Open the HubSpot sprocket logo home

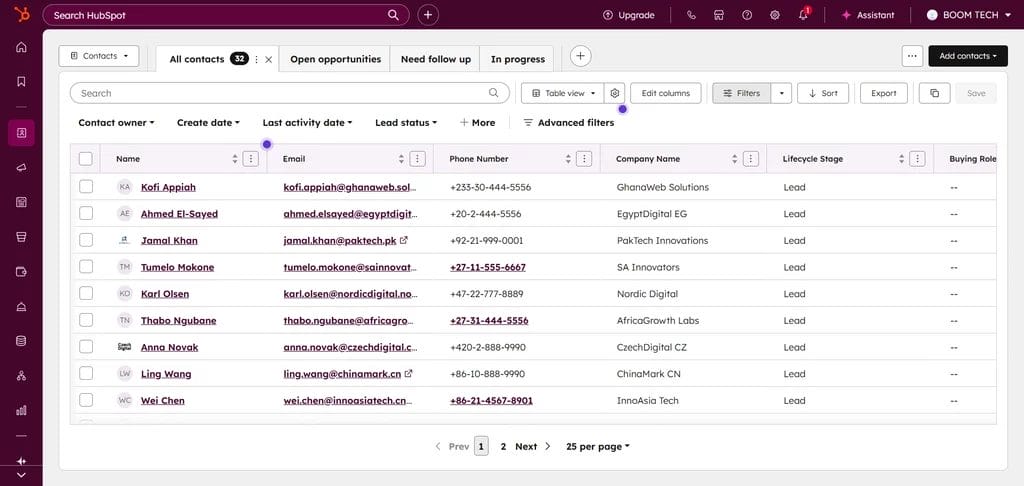coord(22,14)
